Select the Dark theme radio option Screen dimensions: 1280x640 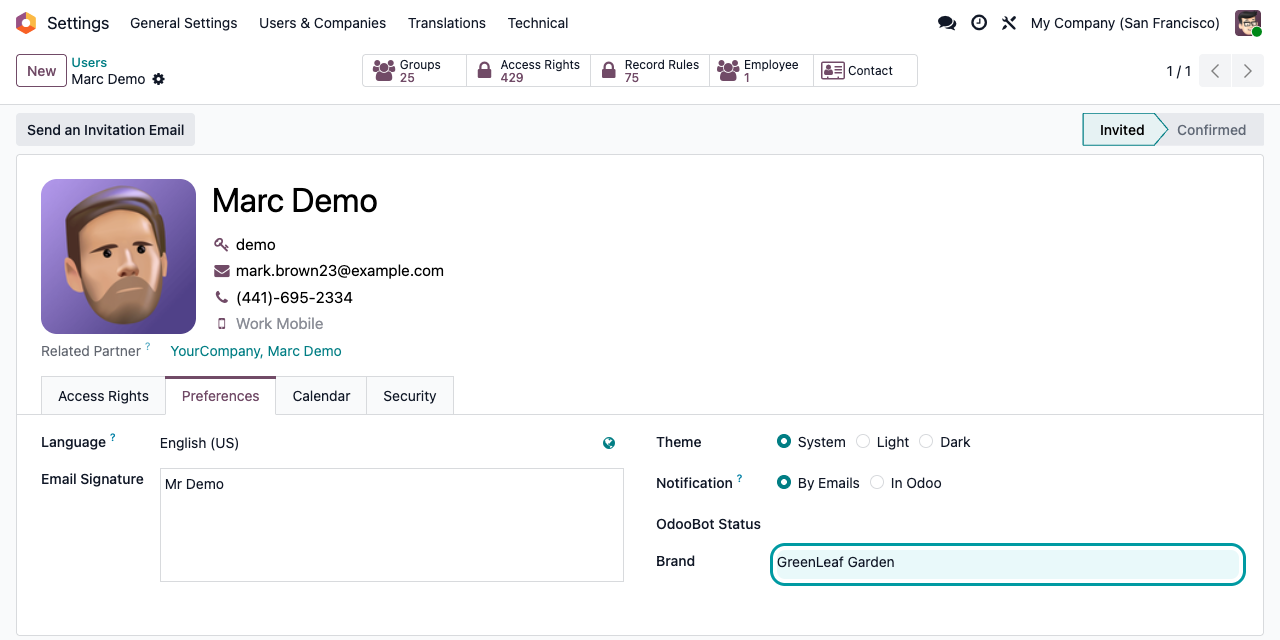tap(926, 442)
